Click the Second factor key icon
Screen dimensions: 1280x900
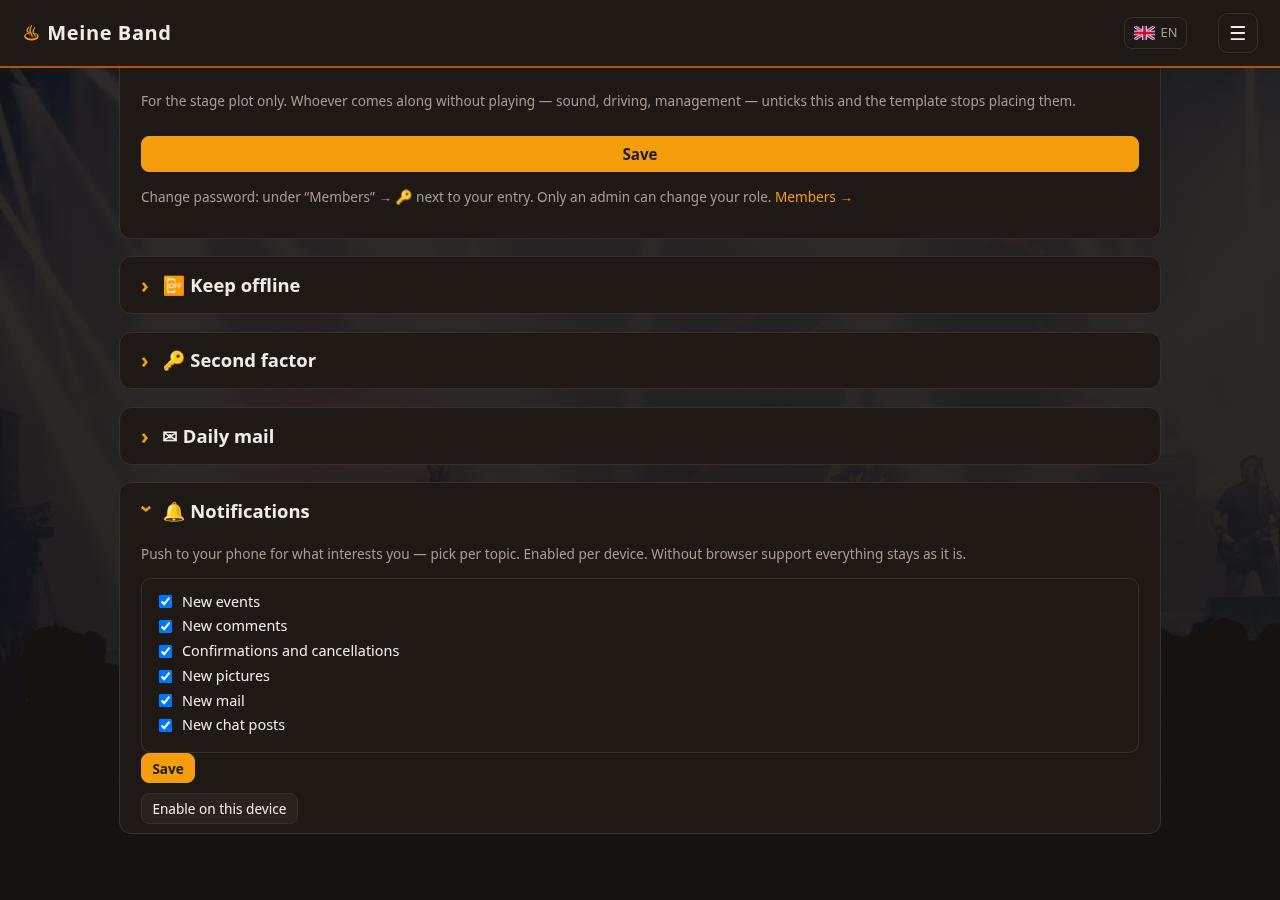click(174, 361)
